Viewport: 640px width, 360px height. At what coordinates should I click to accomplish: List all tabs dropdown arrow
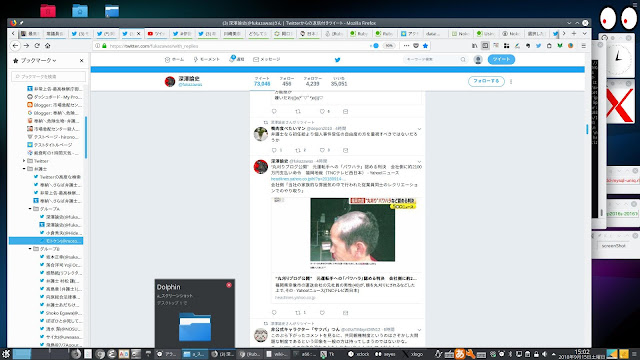[x=584, y=33]
